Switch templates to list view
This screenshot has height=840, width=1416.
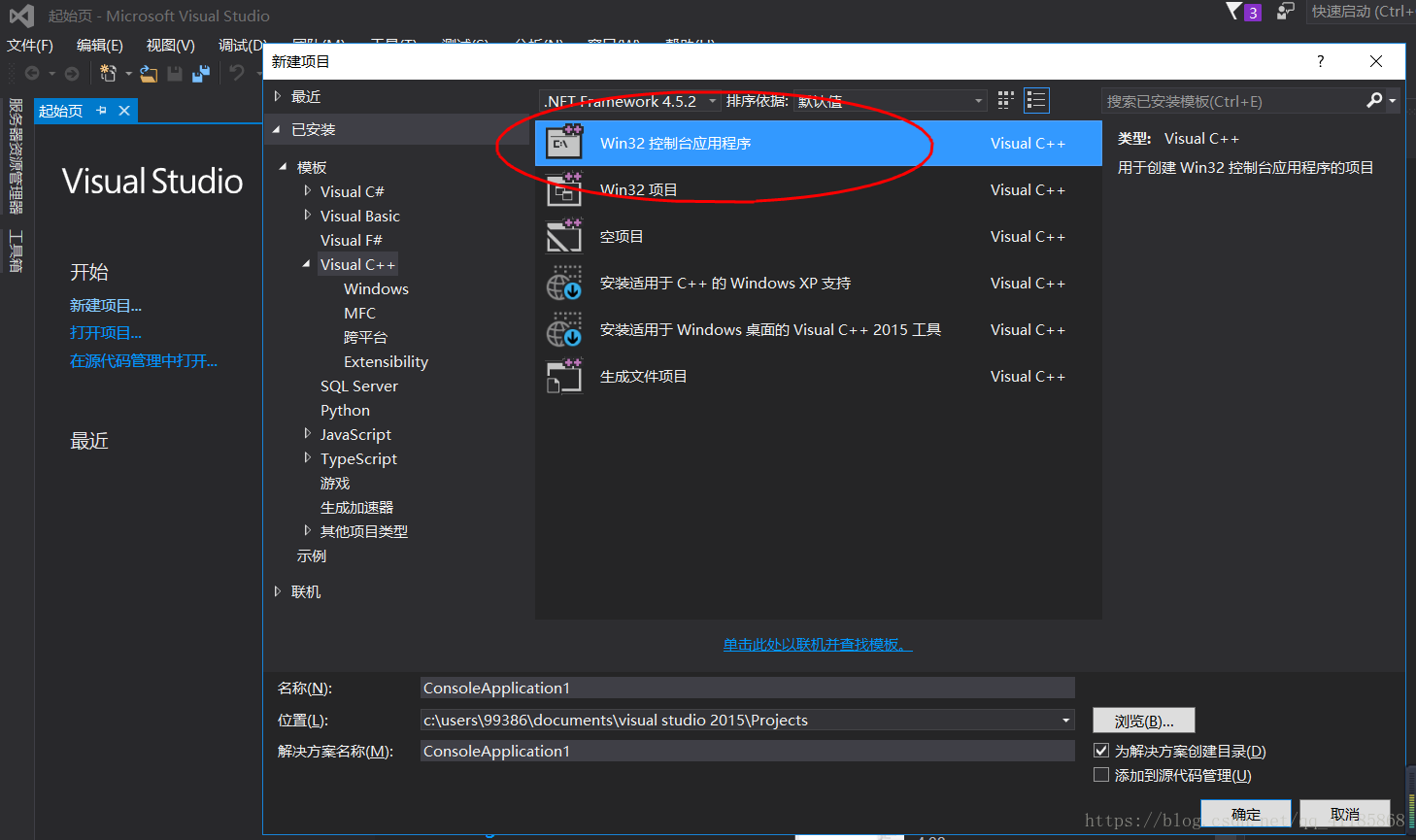click(x=1036, y=100)
